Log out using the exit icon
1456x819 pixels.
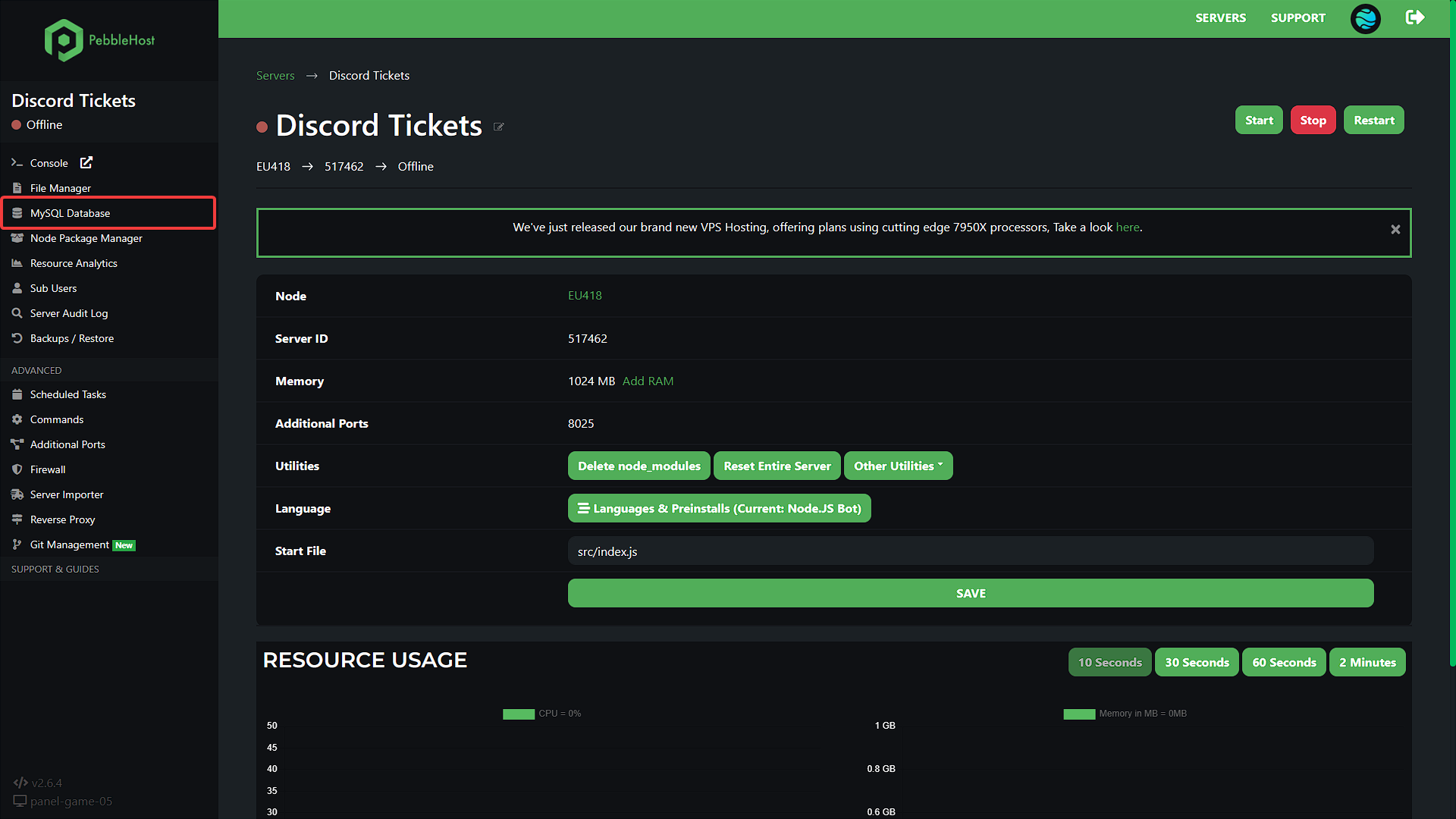tap(1414, 17)
